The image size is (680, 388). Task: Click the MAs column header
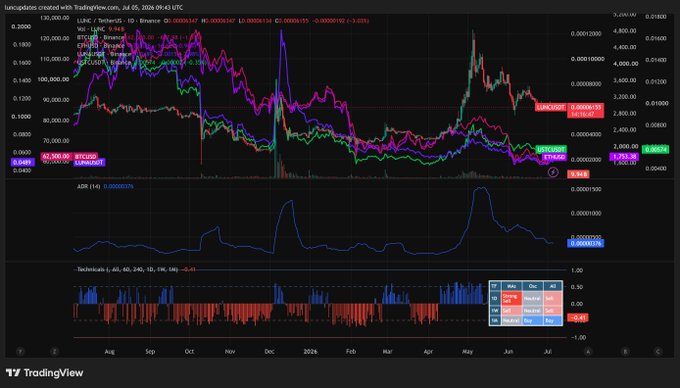click(511, 286)
